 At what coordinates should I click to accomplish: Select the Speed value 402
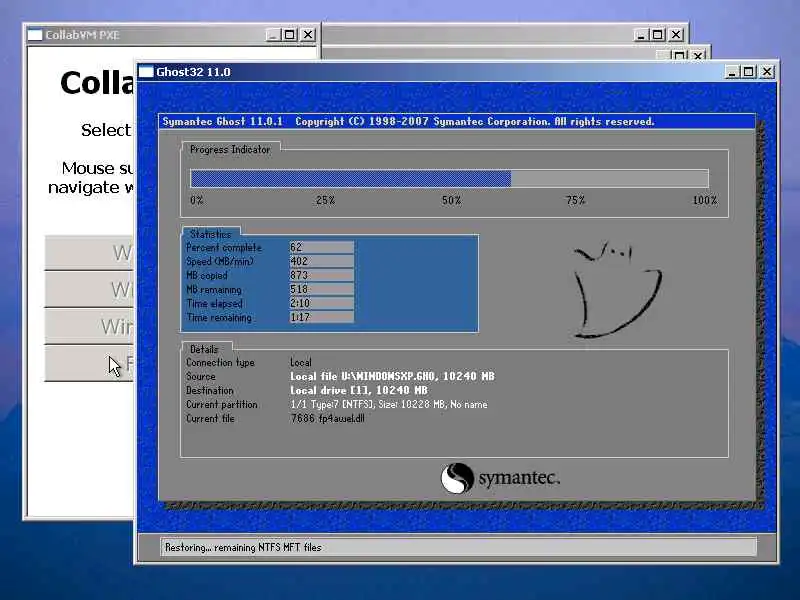321,261
